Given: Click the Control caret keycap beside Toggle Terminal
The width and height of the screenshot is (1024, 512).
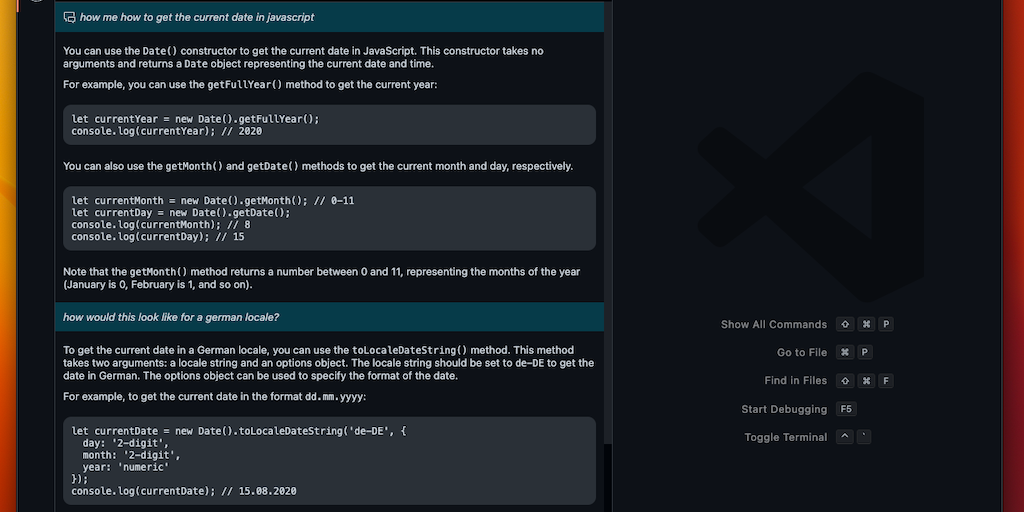Looking at the screenshot, I should pyautogui.click(x=845, y=437).
